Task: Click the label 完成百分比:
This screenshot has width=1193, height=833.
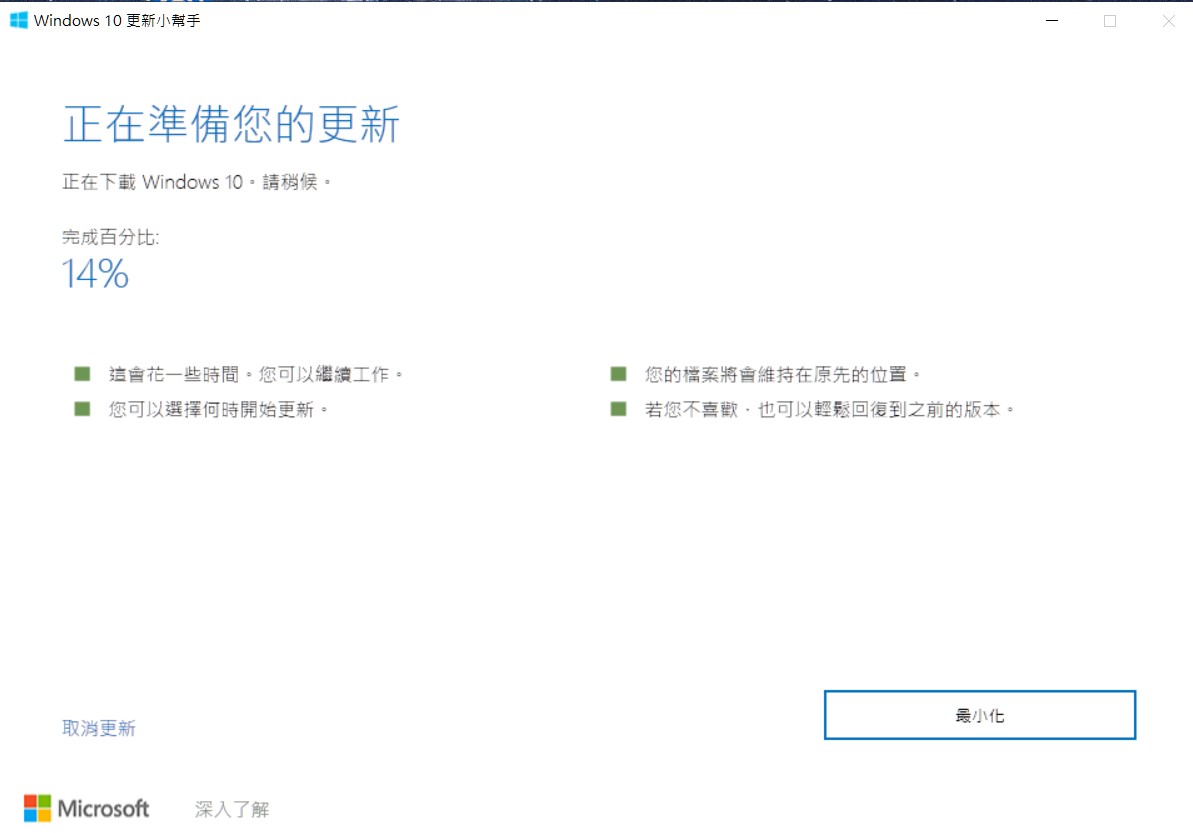Action: 111,237
